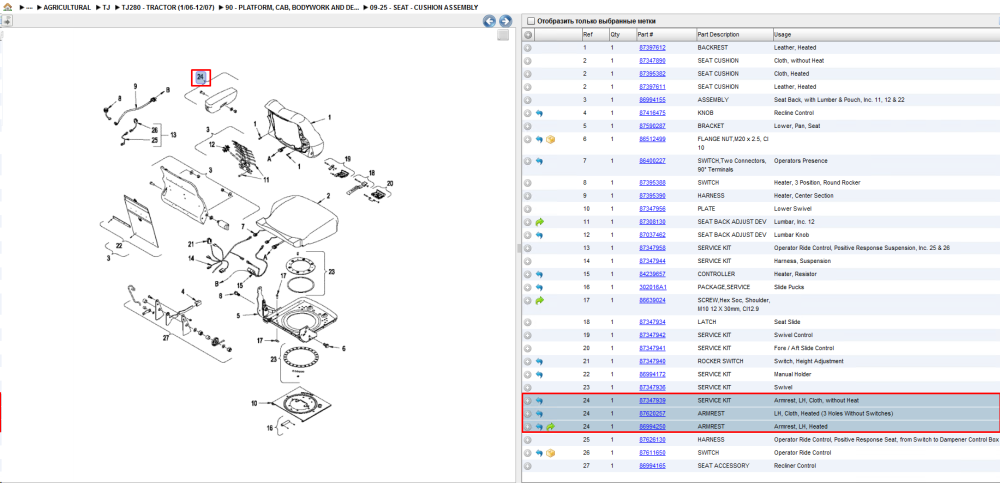Click the add-all plus icon in table header

528,34
